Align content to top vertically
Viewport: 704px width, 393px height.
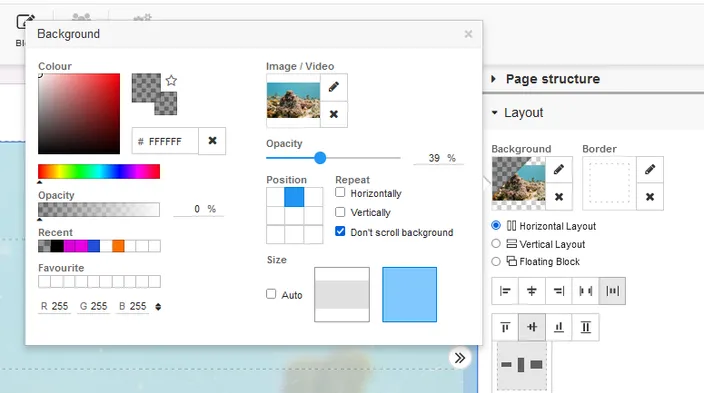(x=505, y=327)
